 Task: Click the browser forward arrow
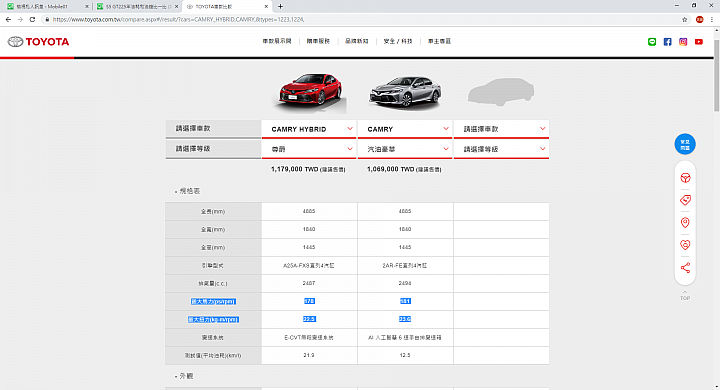(x=20, y=19)
